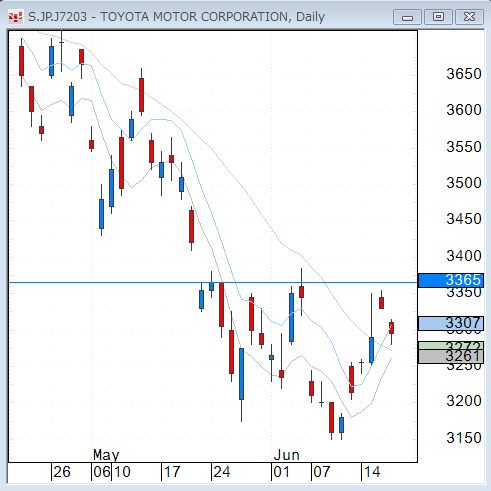Viewport: 491px width, 491px height.
Task: Click the Jun month label
Action: (287, 455)
